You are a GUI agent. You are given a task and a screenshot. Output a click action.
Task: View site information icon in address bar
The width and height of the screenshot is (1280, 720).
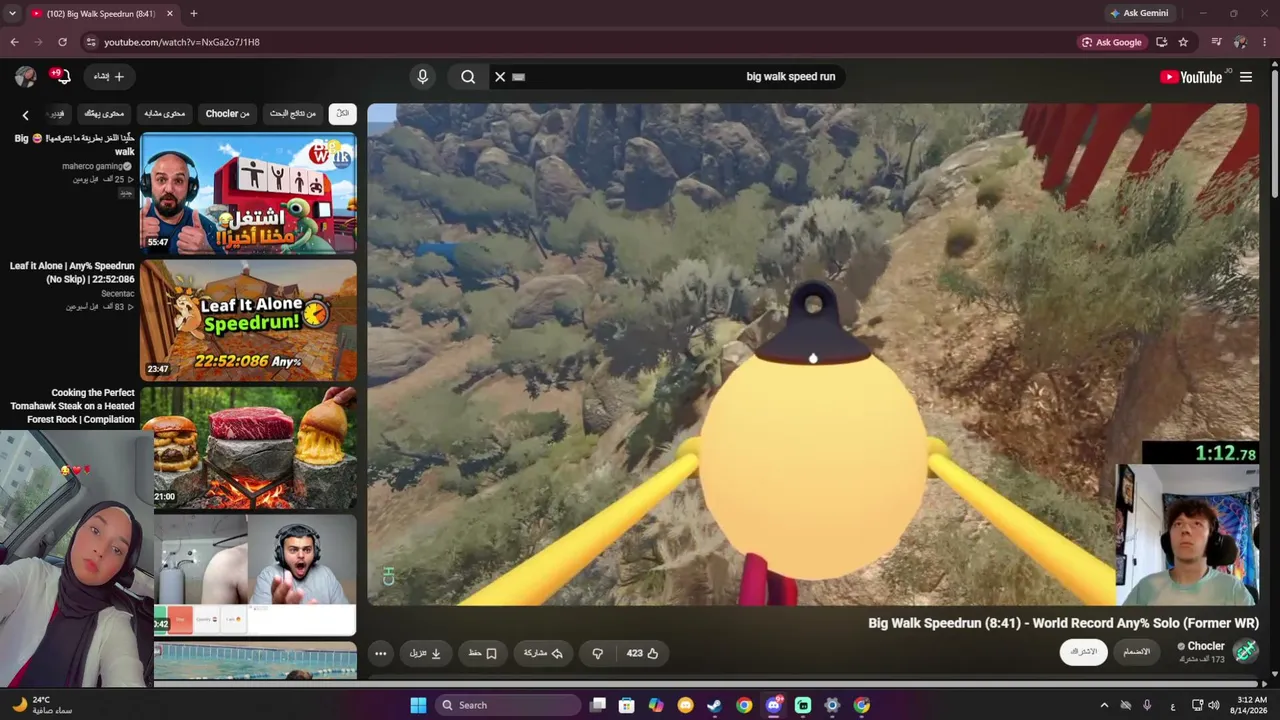click(90, 42)
